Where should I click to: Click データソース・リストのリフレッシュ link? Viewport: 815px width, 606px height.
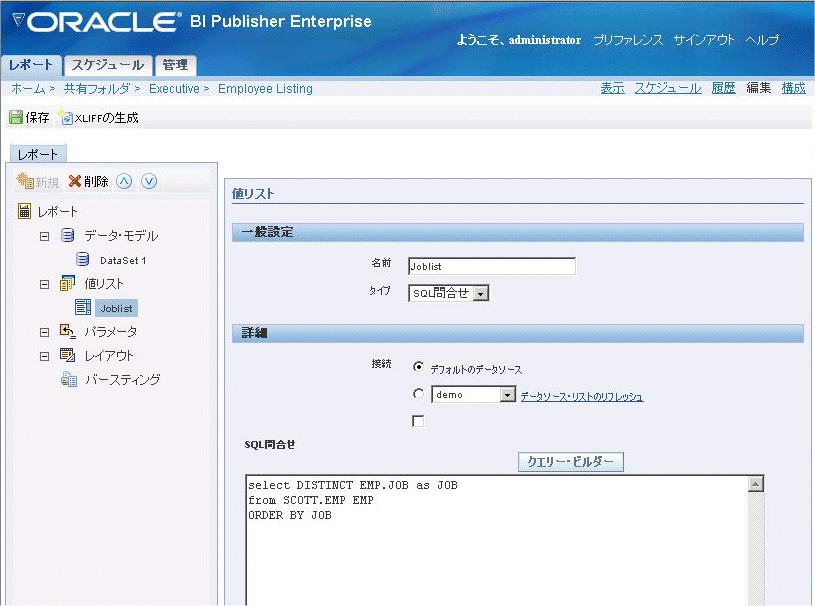(582, 397)
